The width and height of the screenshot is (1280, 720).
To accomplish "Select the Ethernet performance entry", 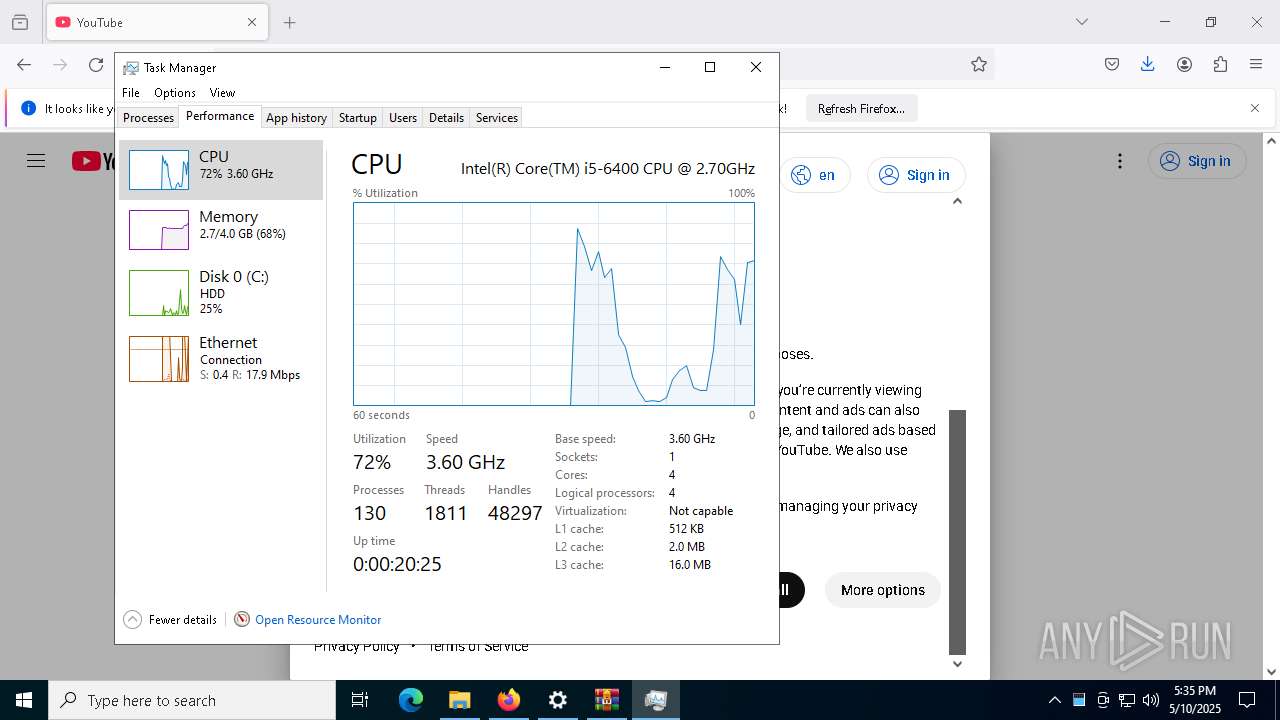I will [221, 358].
